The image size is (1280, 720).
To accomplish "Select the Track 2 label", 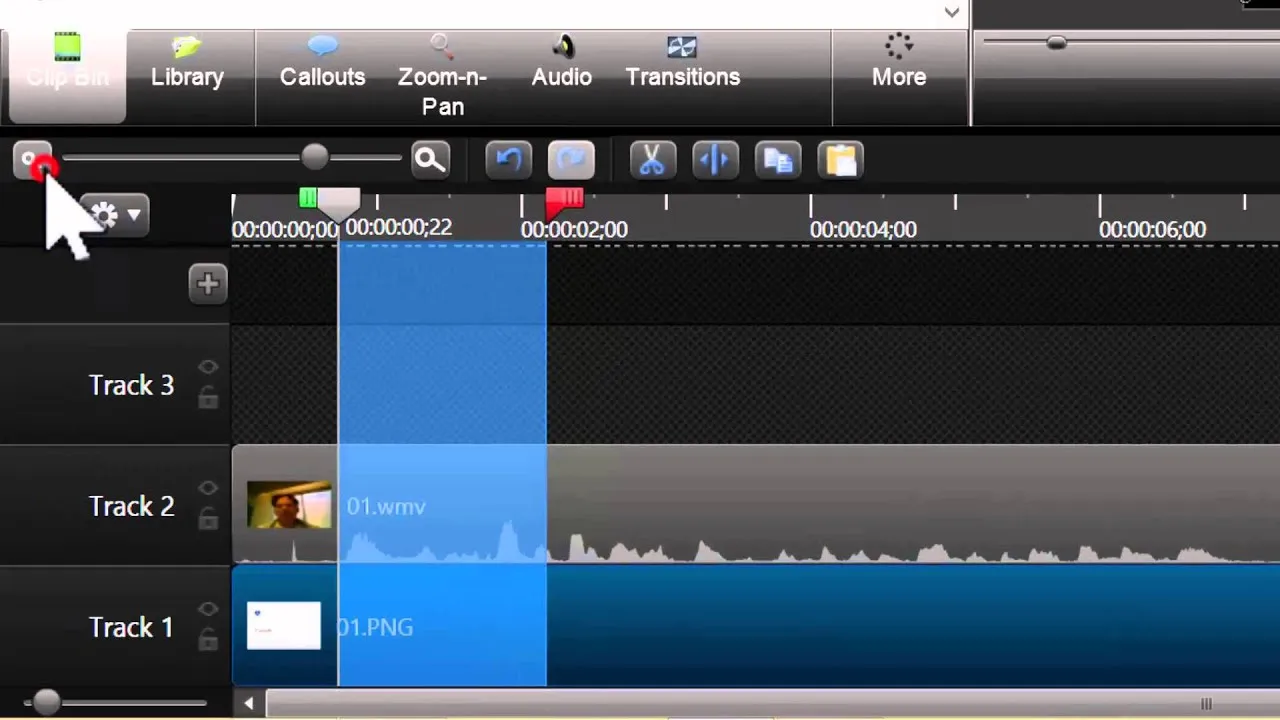I will (x=131, y=506).
